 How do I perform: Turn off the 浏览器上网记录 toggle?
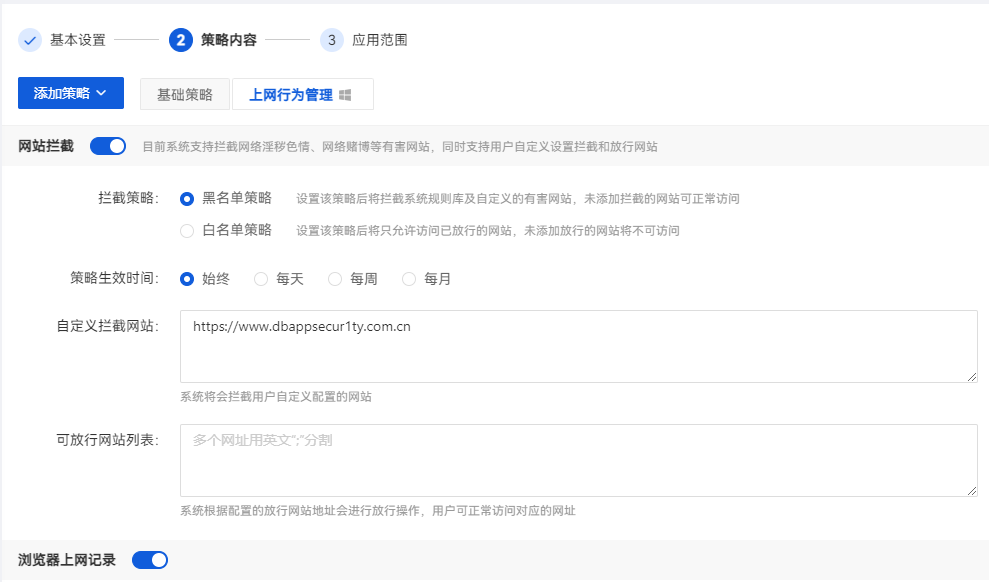click(x=150, y=560)
